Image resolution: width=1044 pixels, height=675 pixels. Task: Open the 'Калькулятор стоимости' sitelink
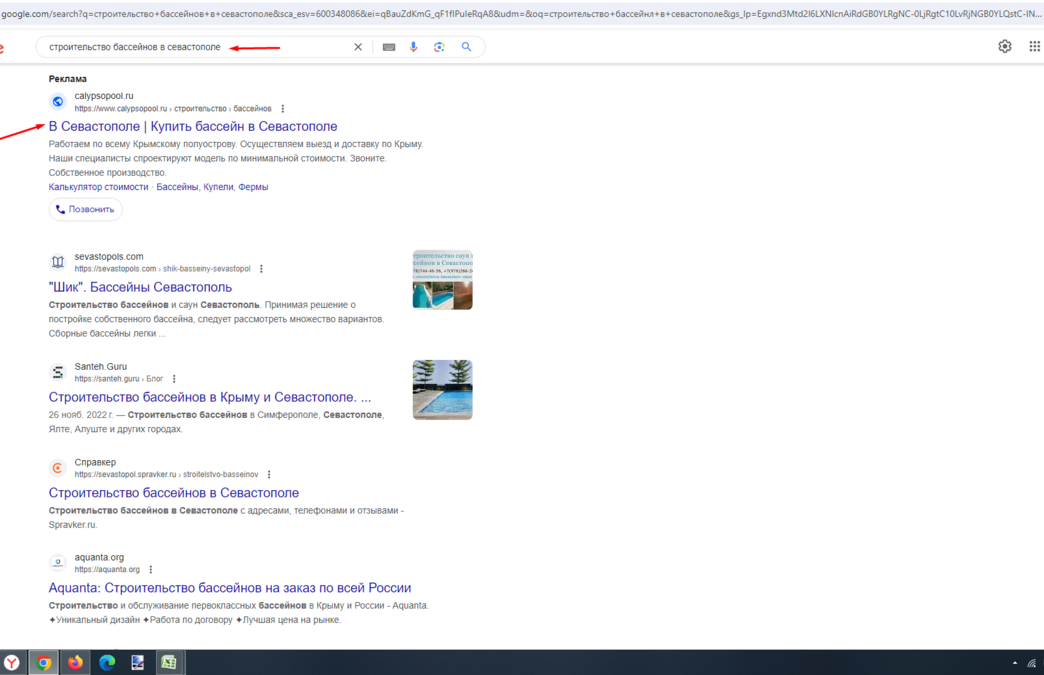pyautogui.click(x=99, y=187)
